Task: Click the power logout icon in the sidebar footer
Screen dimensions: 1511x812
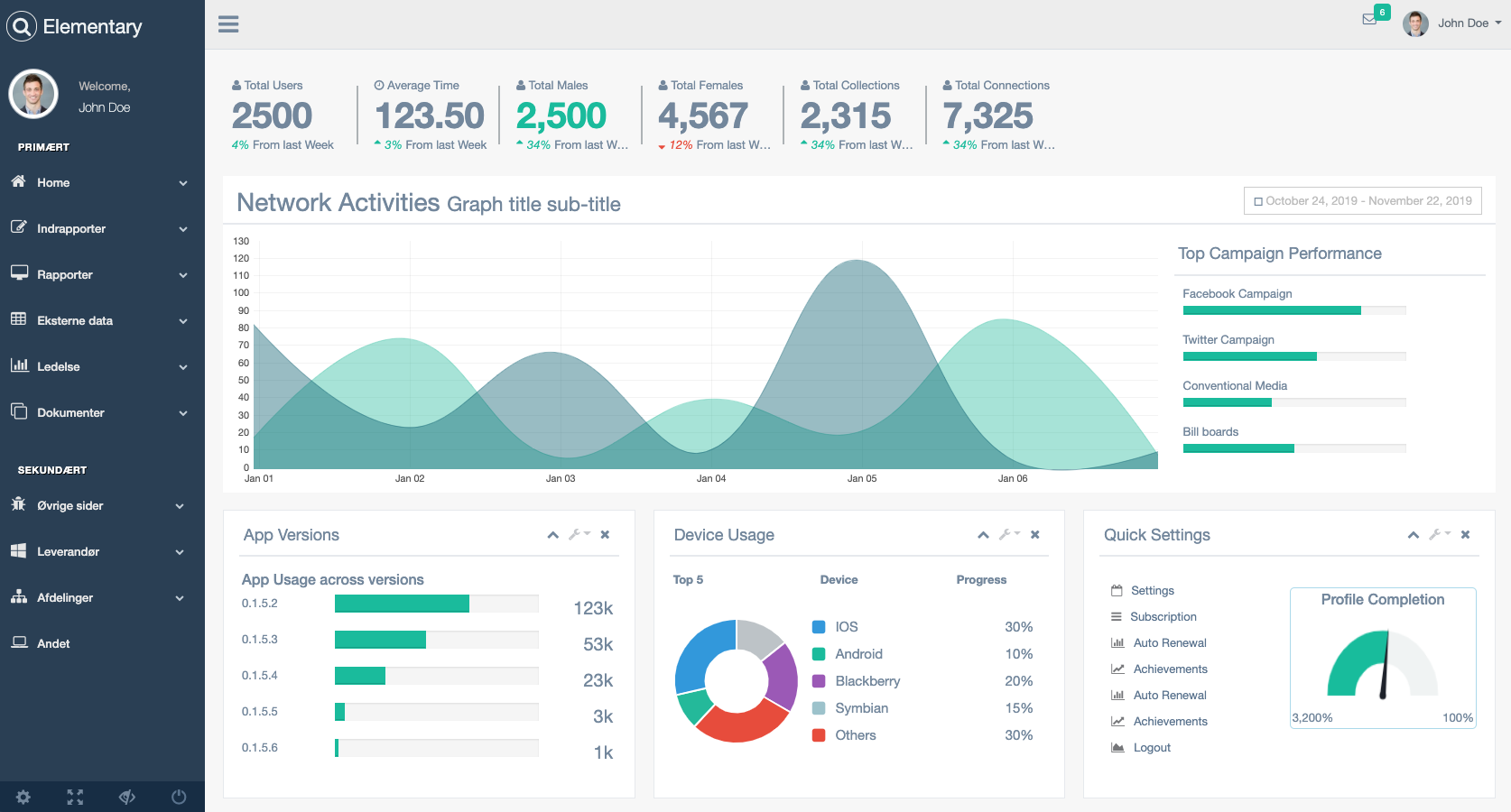Action: (179, 797)
